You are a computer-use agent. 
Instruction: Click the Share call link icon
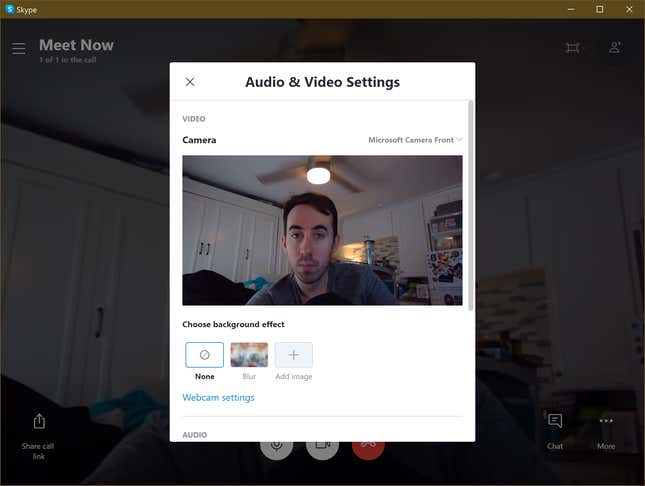tap(39, 421)
